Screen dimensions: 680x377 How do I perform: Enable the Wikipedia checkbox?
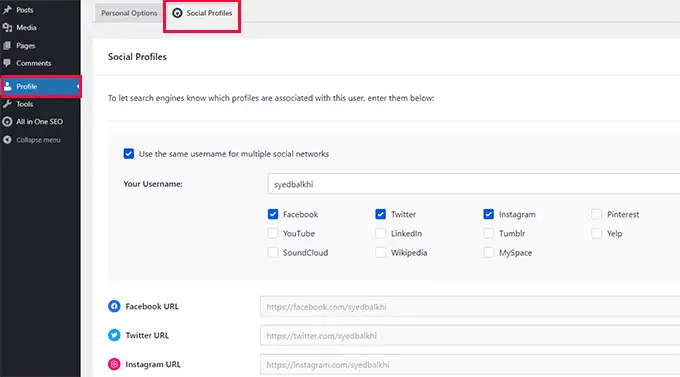click(x=380, y=252)
